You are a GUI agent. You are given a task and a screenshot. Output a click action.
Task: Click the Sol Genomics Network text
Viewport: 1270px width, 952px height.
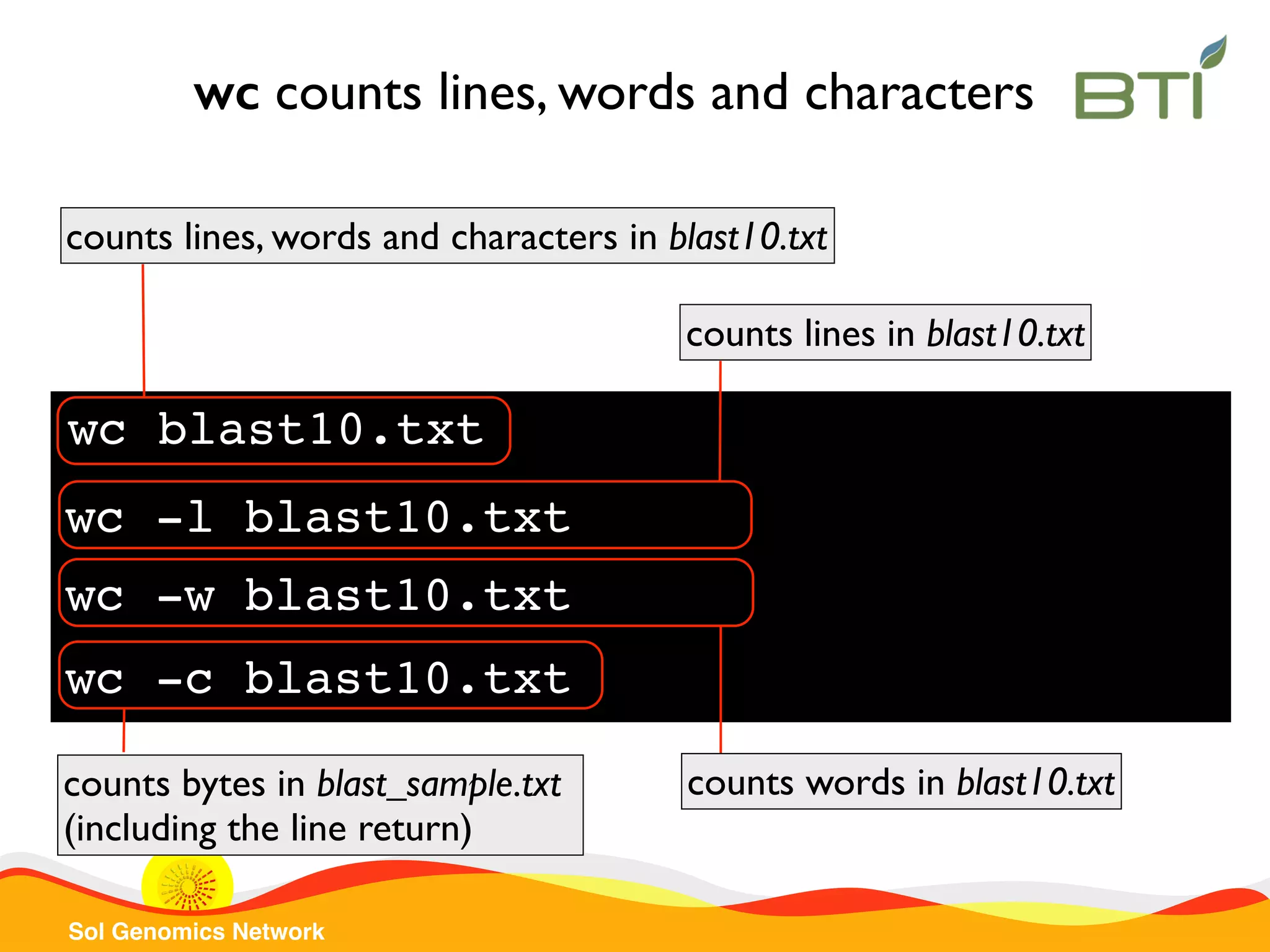click(x=196, y=932)
